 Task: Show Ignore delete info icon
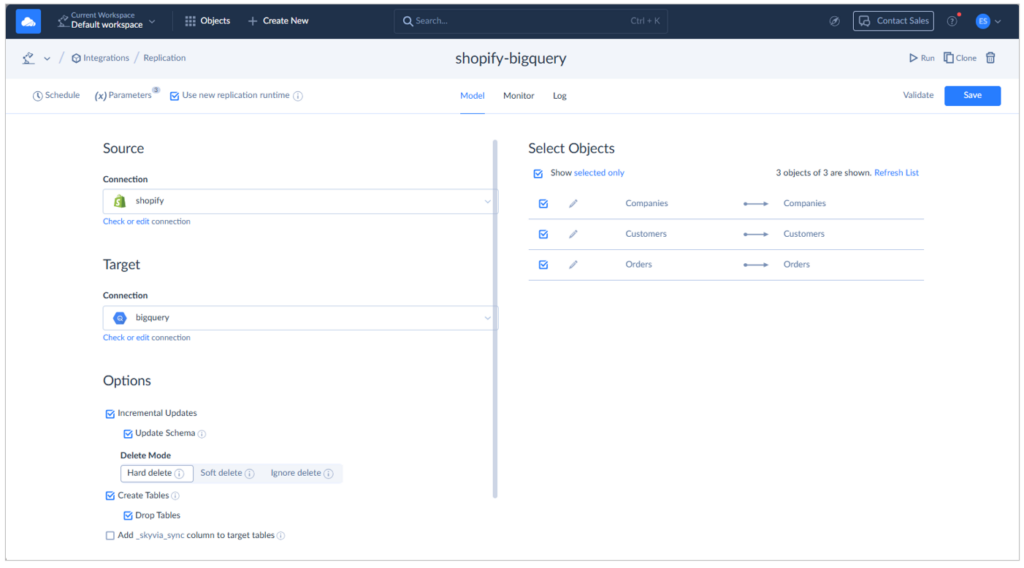point(328,473)
